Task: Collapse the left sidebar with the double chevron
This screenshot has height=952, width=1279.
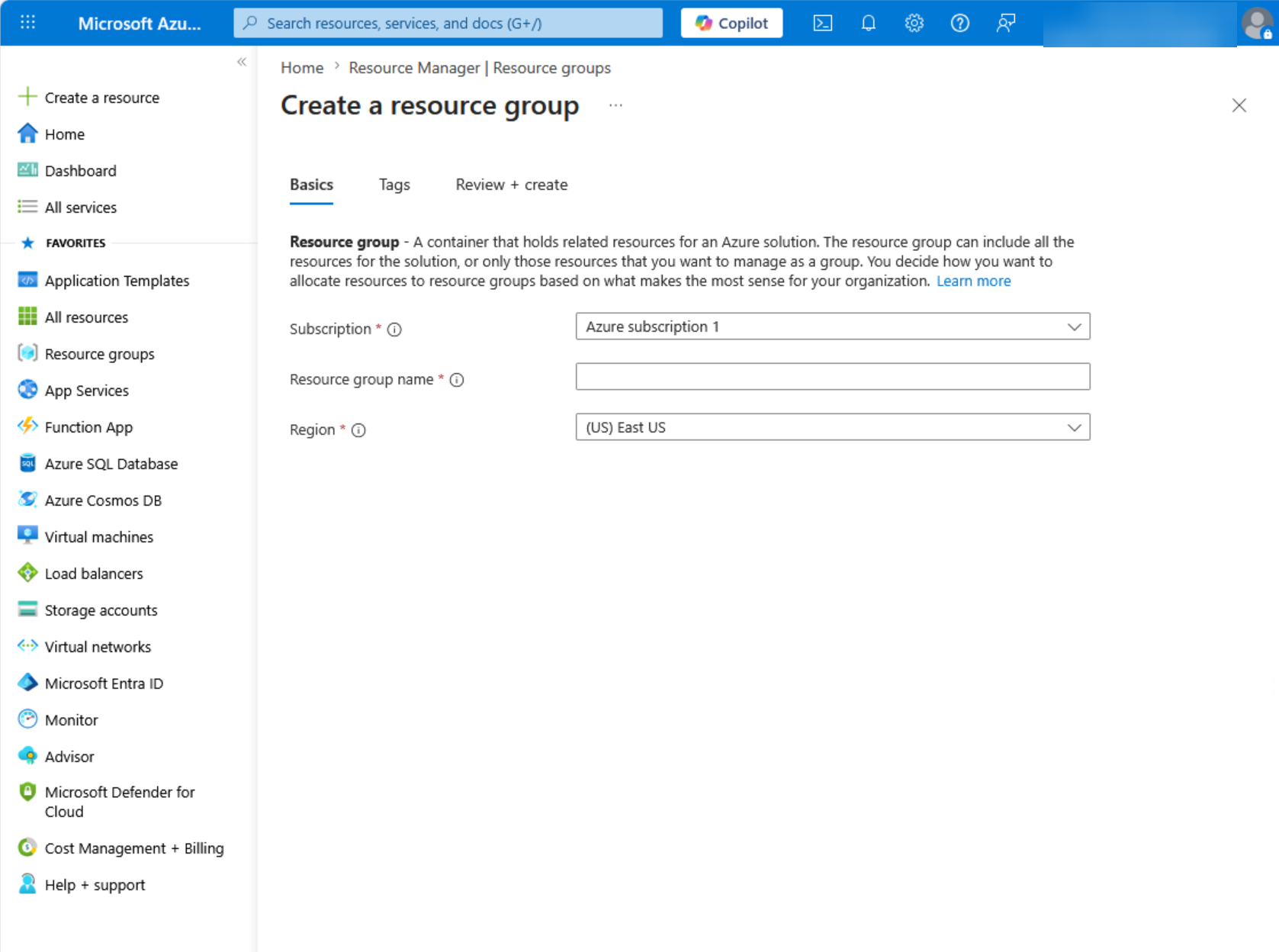Action: [x=242, y=62]
